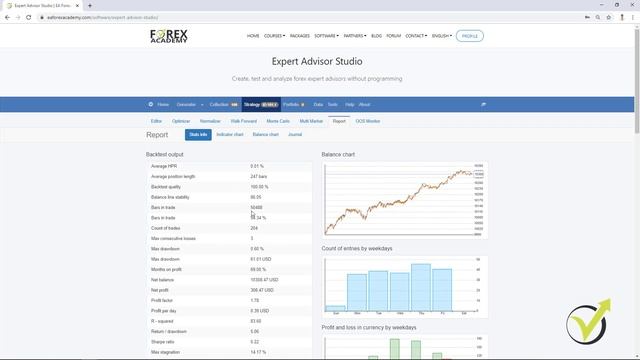Viewport: 640px width, 360px height.
Task: Reload the page with the refresh icon
Action: coord(29,18)
